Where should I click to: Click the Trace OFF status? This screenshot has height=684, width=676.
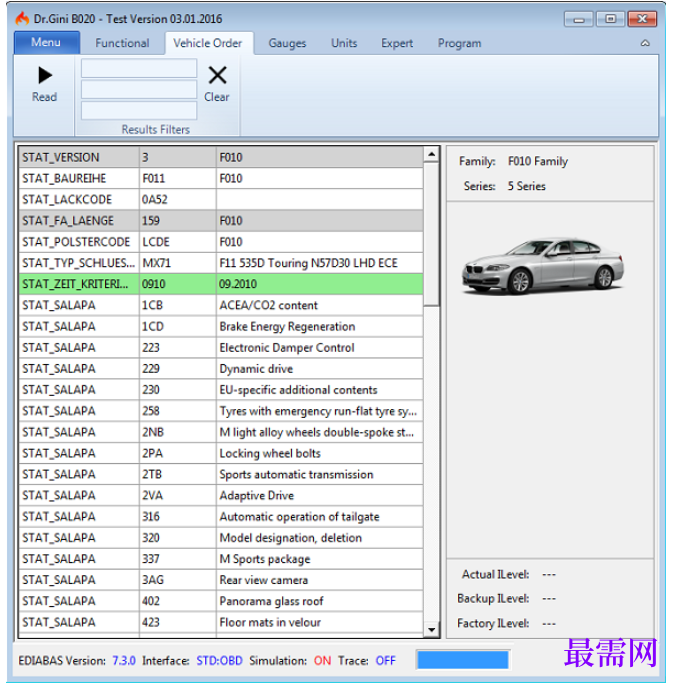[x=386, y=660]
